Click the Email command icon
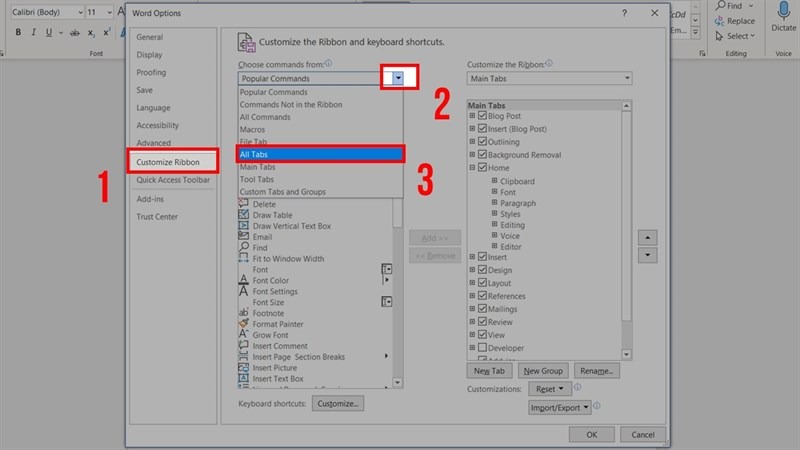The image size is (800, 450). [x=244, y=236]
